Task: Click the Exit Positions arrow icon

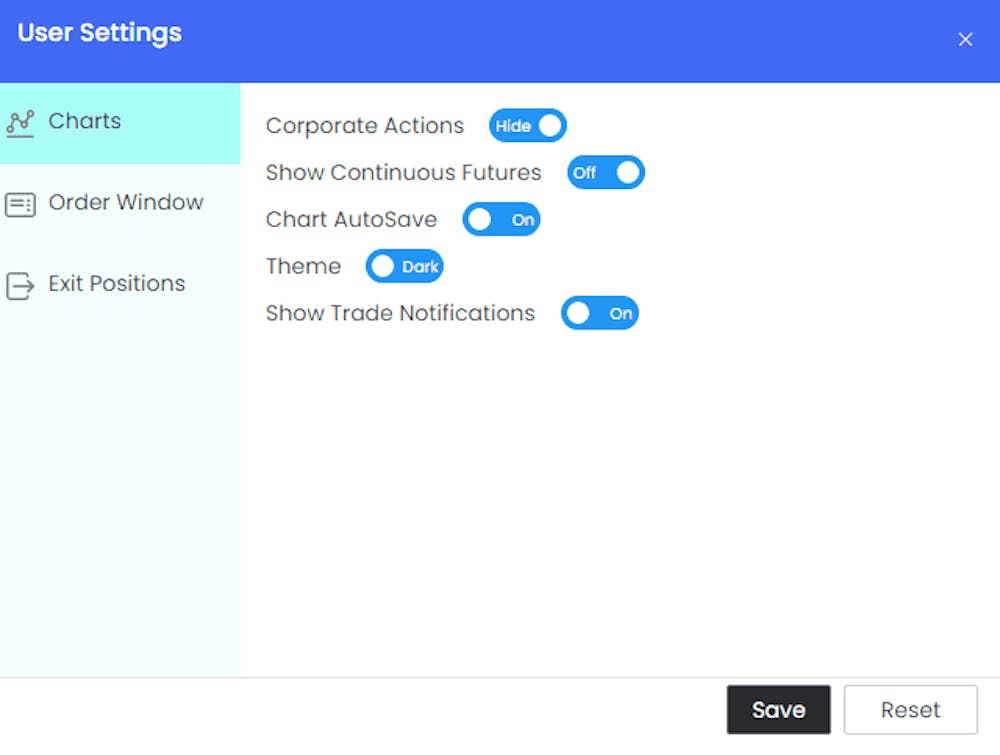Action: 20,286
